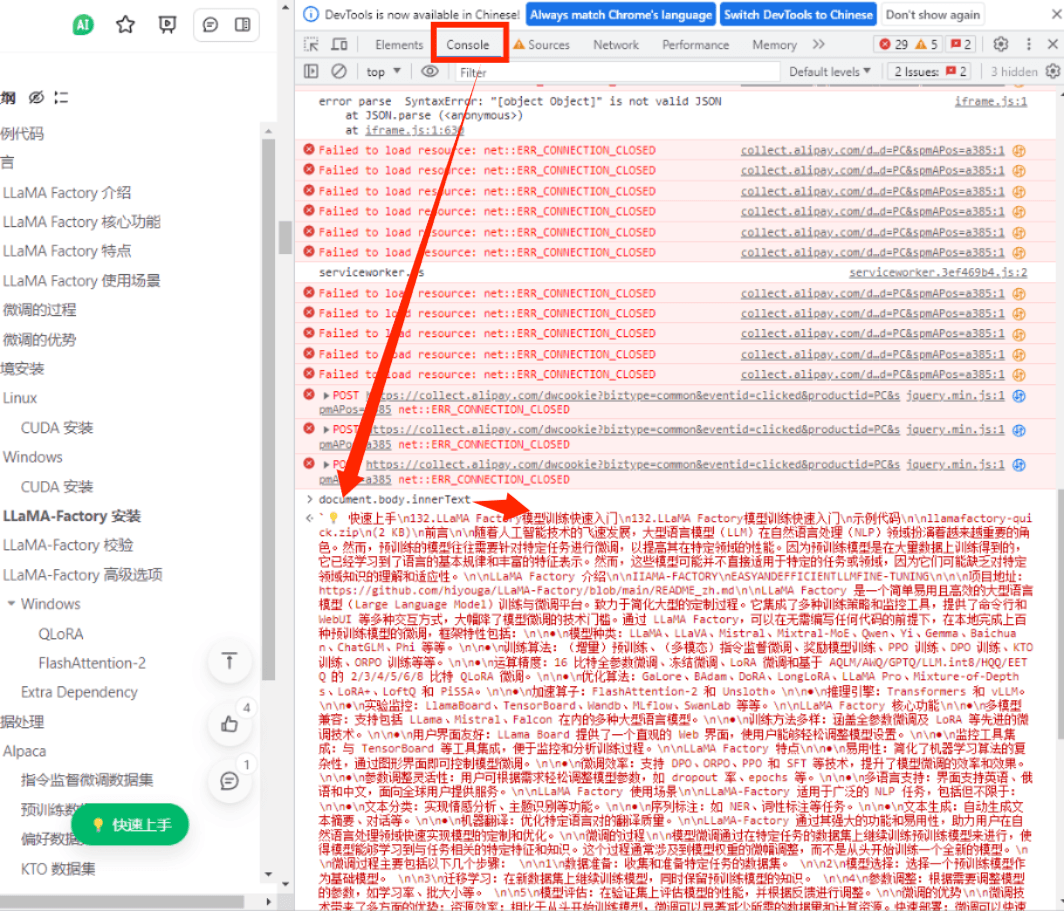Go to 微调的过程 in the outline
Viewport: 1064px width, 911px height.
(x=39, y=310)
